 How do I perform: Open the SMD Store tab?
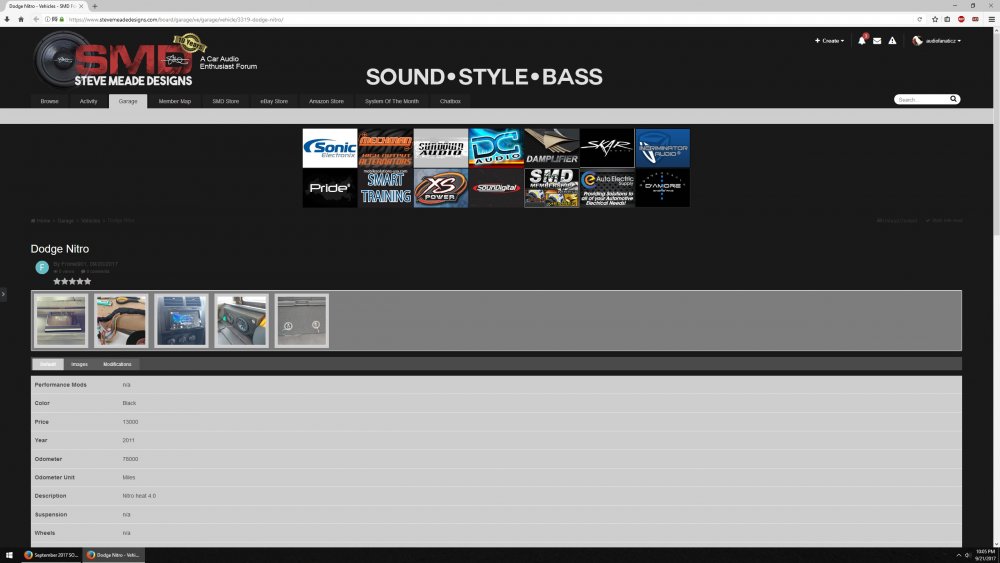point(226,101)
